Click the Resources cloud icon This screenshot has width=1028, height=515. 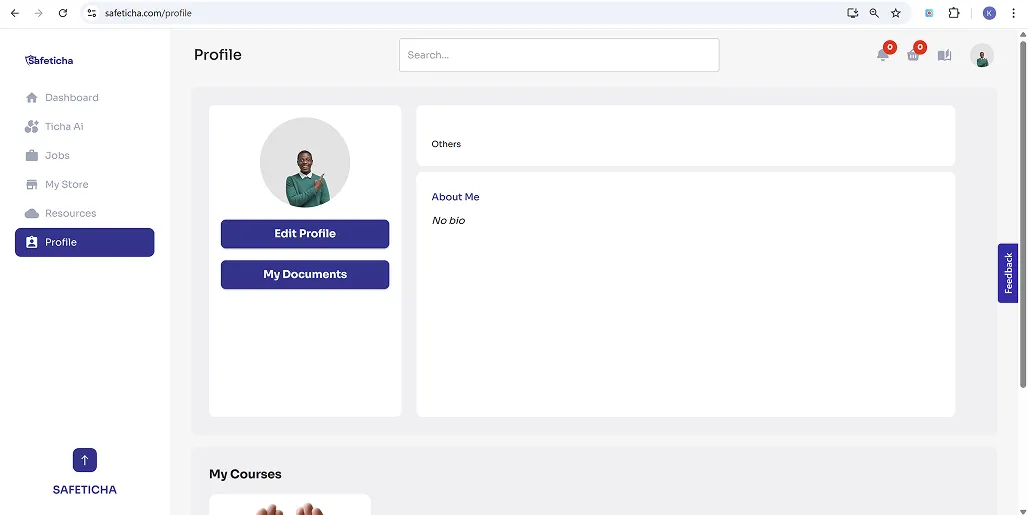(31, 213)
